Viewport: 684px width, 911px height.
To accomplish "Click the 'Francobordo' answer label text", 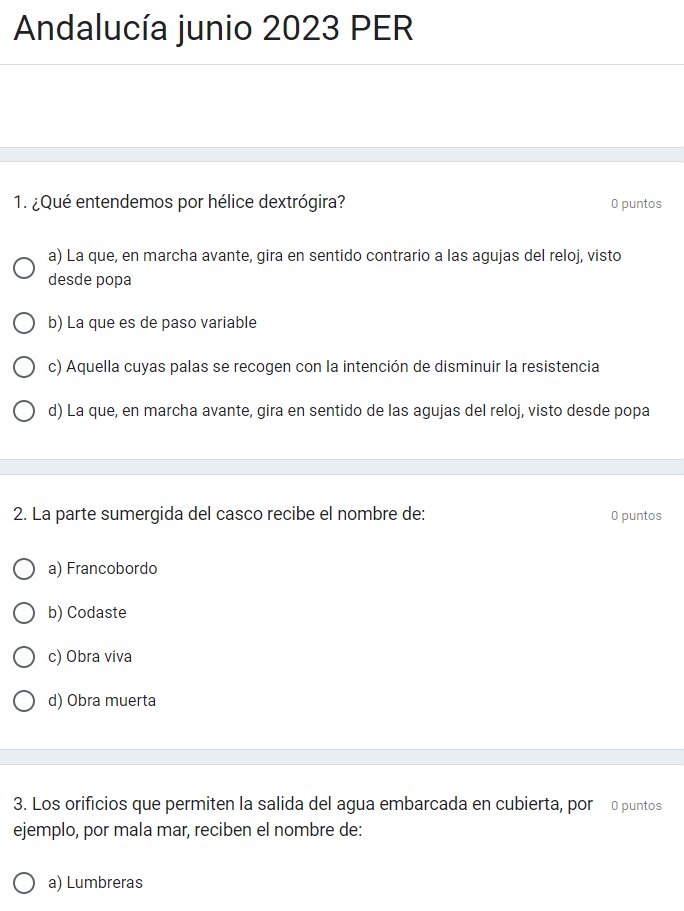I will [x=102, y=569].
